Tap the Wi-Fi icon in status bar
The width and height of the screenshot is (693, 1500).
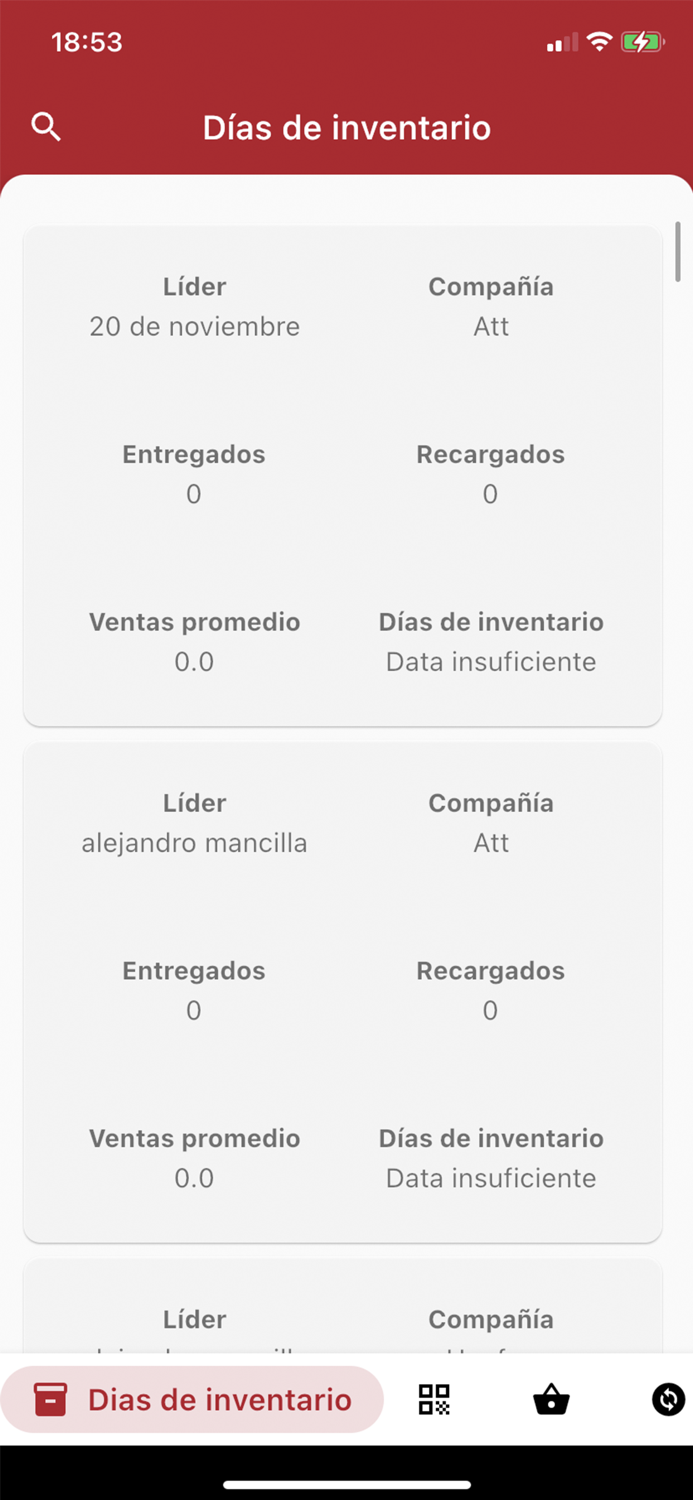click(598, 42)
